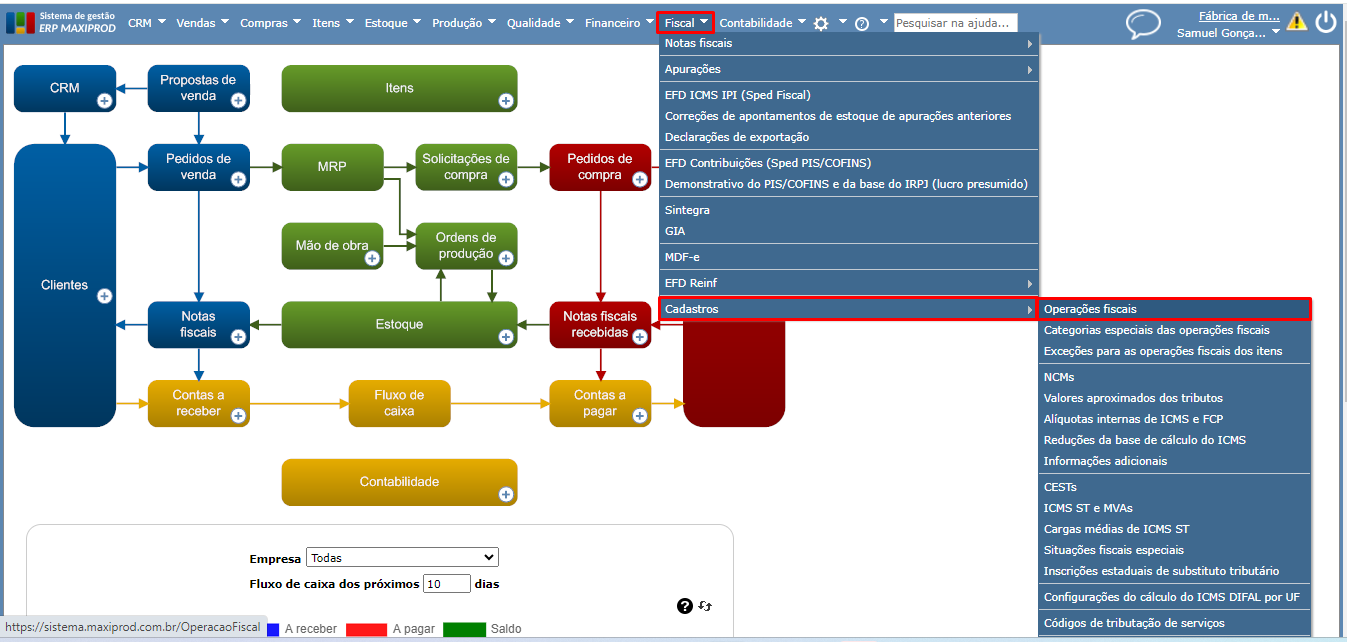Screen dimensions: 1347x642
Task: Click the Fiscal menu in top bar
Action: 686,23
